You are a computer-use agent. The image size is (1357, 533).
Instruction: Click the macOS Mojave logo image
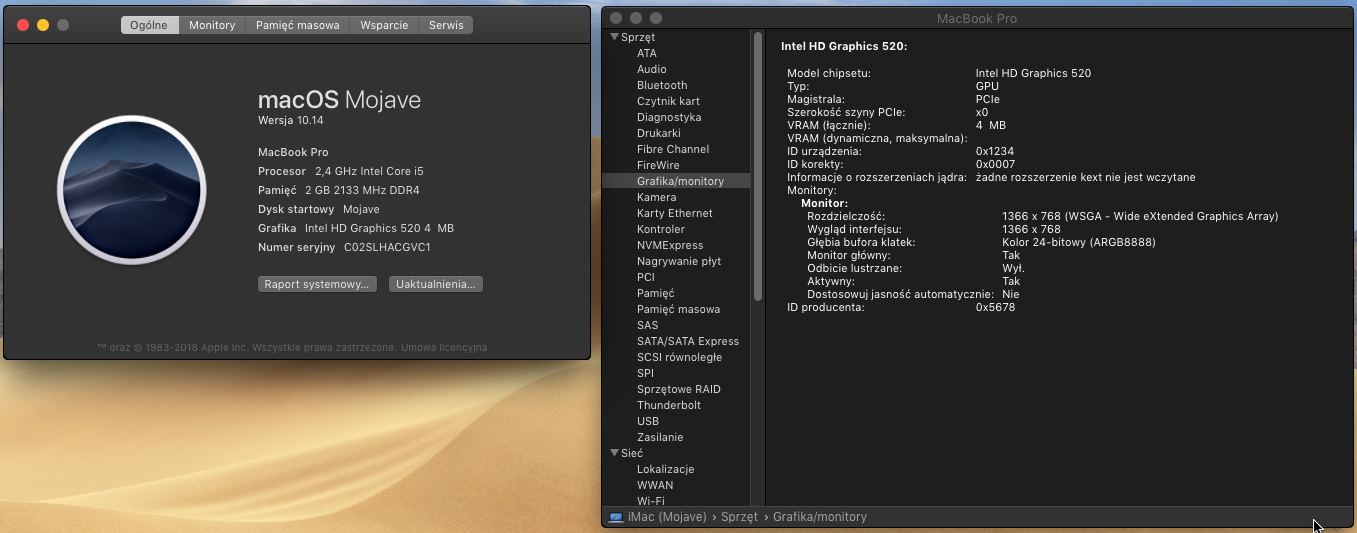[131, 188]
